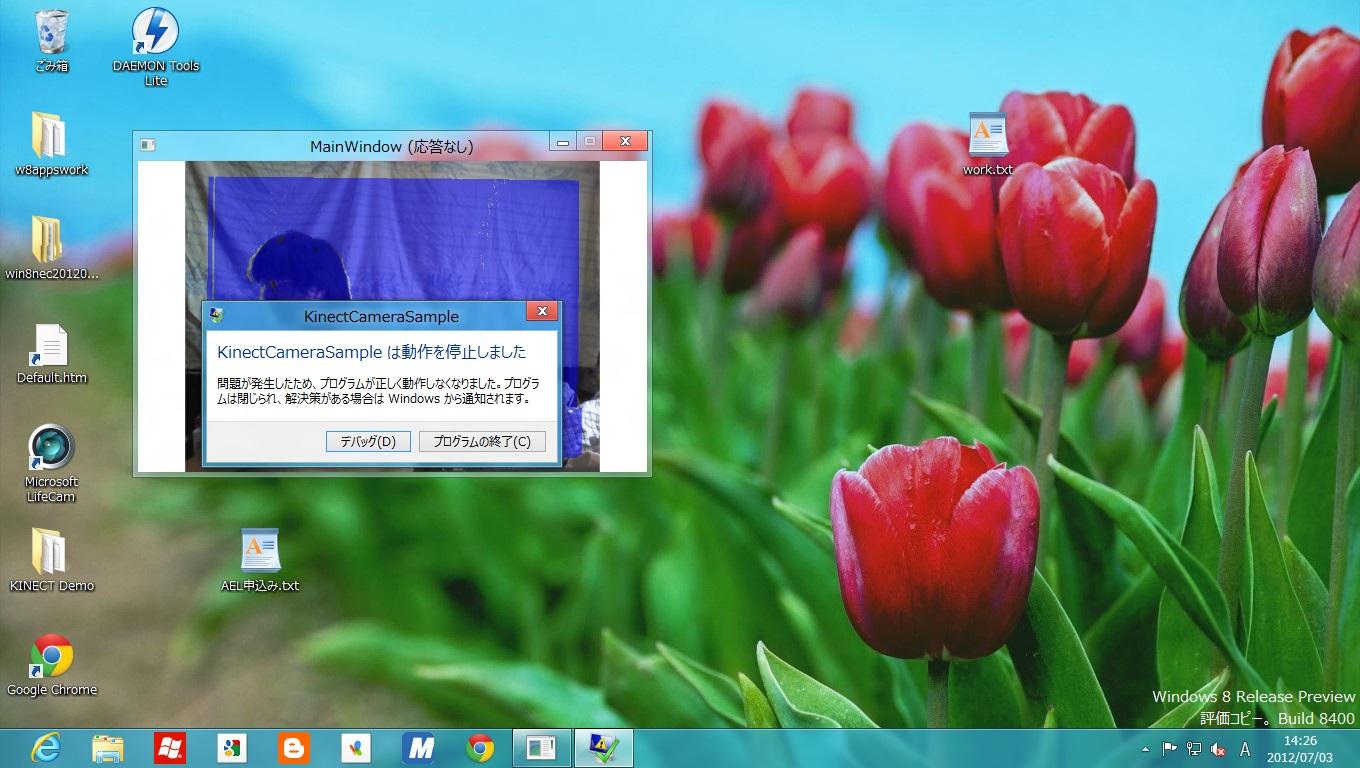This screenshot has width=1360, height=768.
Task: Click the デバッグ(D) button in the error dialog
Action: [x=368, y=441]
